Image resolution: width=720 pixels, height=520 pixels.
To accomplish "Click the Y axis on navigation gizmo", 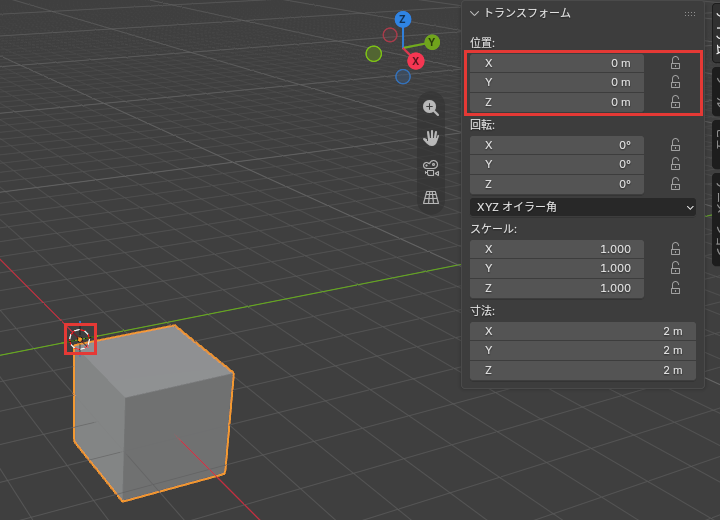I will pyautogui.click(x=432, y=42).
